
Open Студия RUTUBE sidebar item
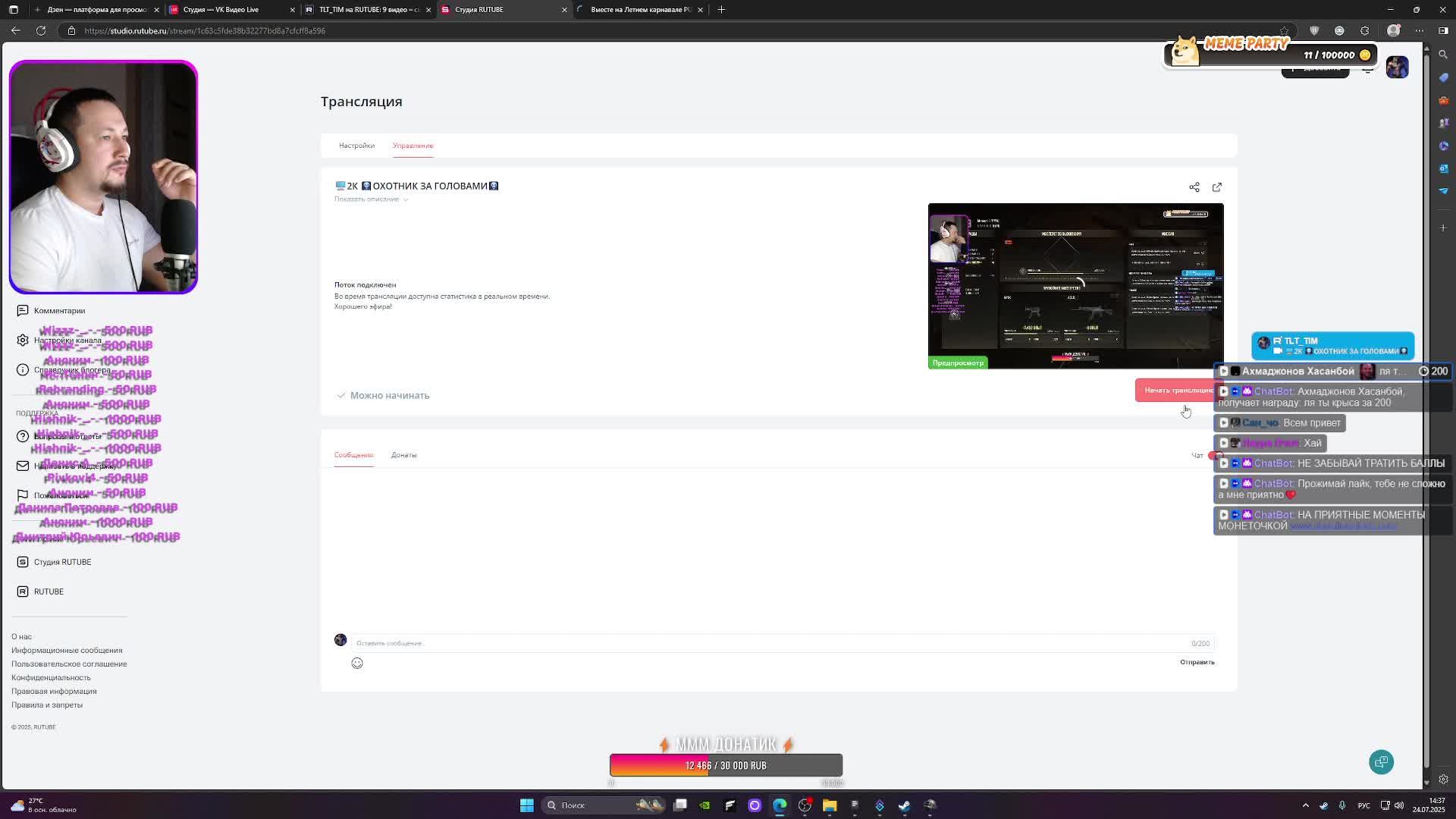tap(62, 563)
